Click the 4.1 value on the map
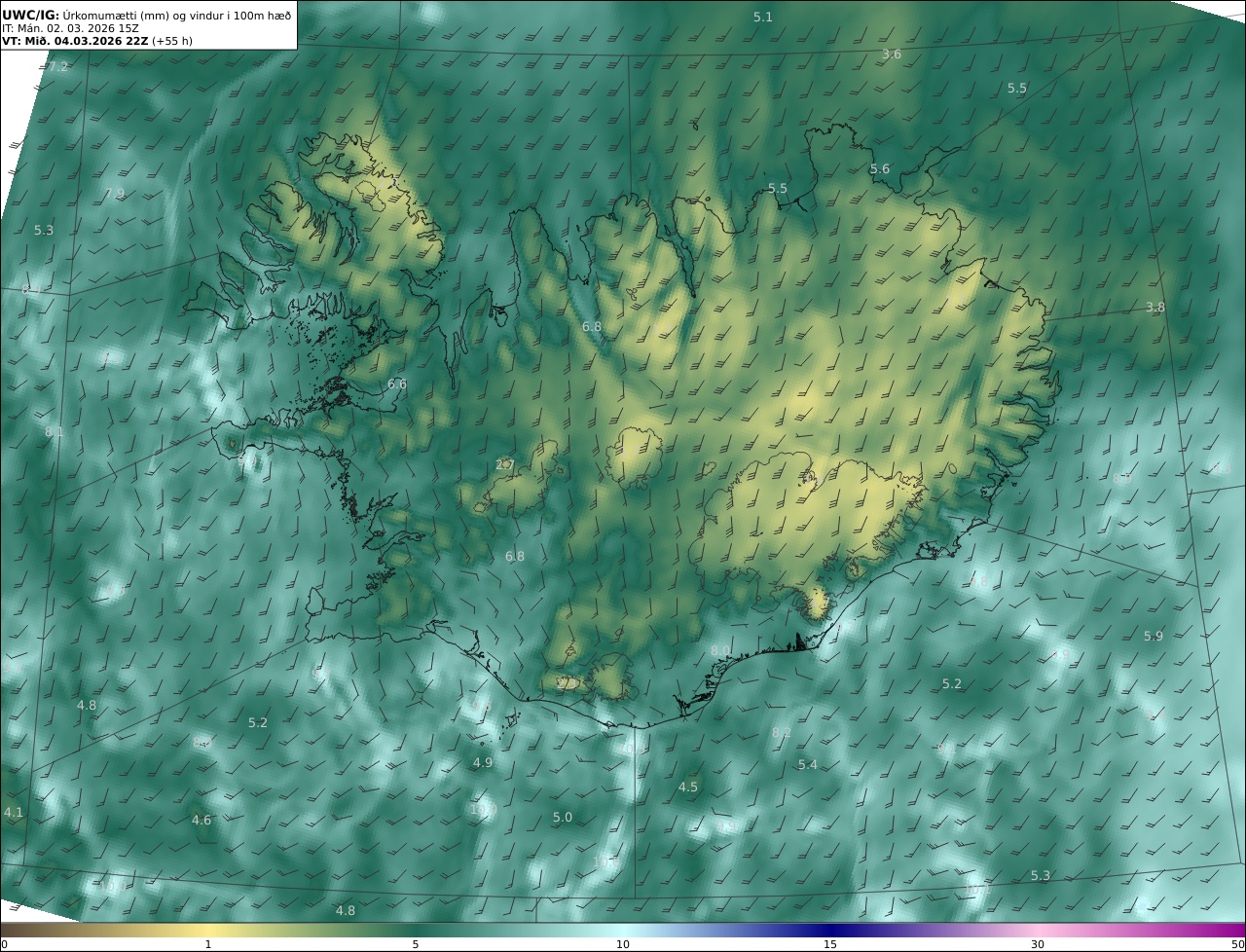1246x952 pixels. pos(14,812)
